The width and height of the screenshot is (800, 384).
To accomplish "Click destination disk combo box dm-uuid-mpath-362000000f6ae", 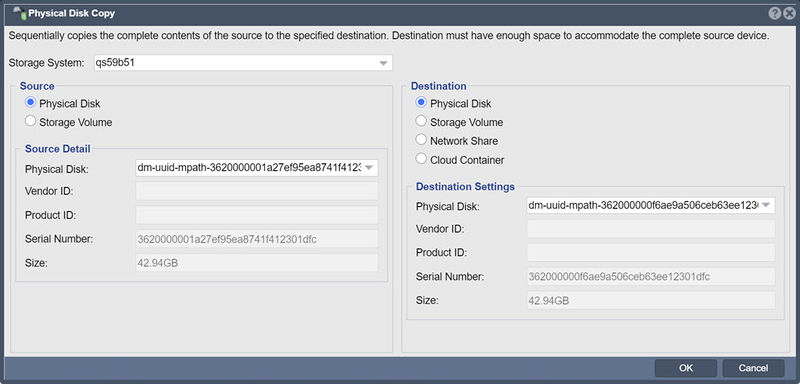I will (x=651, y=206).
